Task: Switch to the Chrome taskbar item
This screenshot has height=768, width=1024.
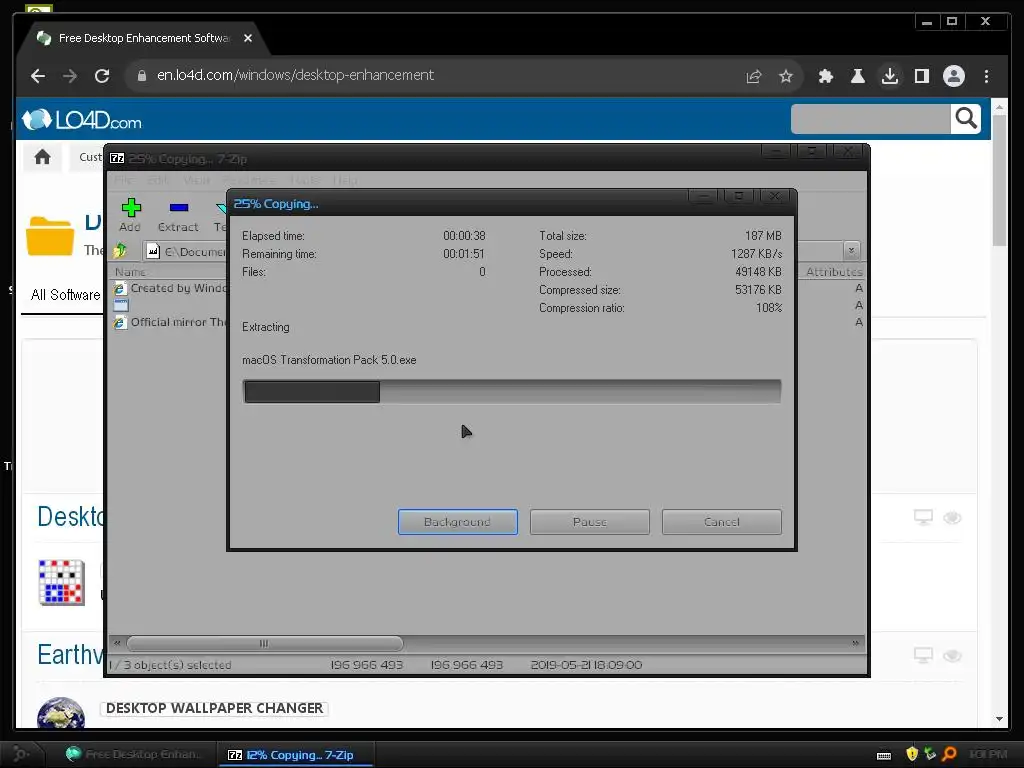Action: (136, 754)
